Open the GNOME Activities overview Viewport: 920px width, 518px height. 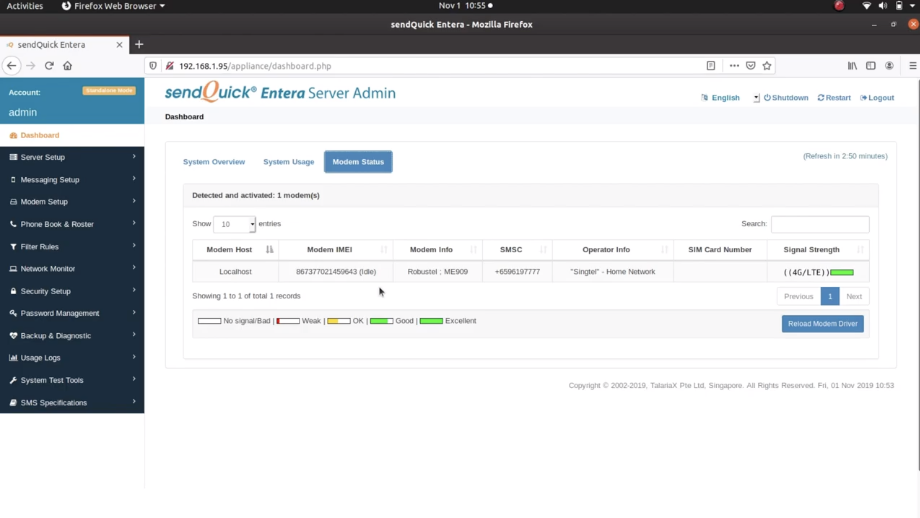click(x=25, y=6)
